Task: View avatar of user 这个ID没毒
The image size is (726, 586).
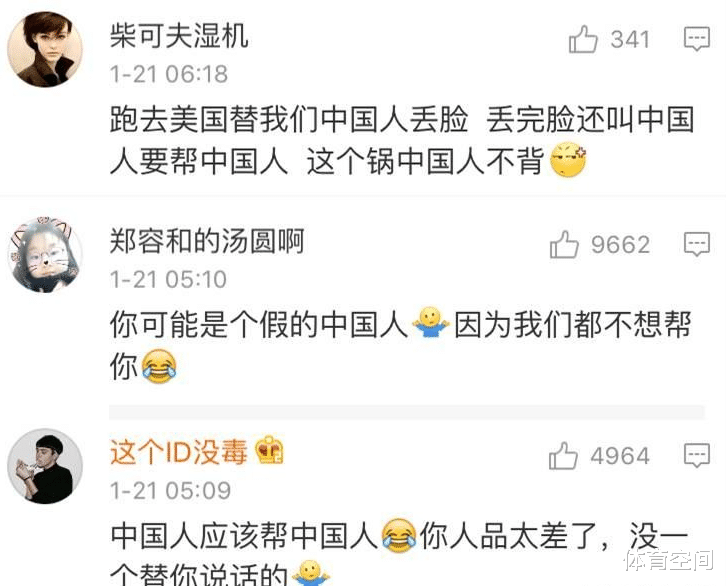Action: point(45,466)
